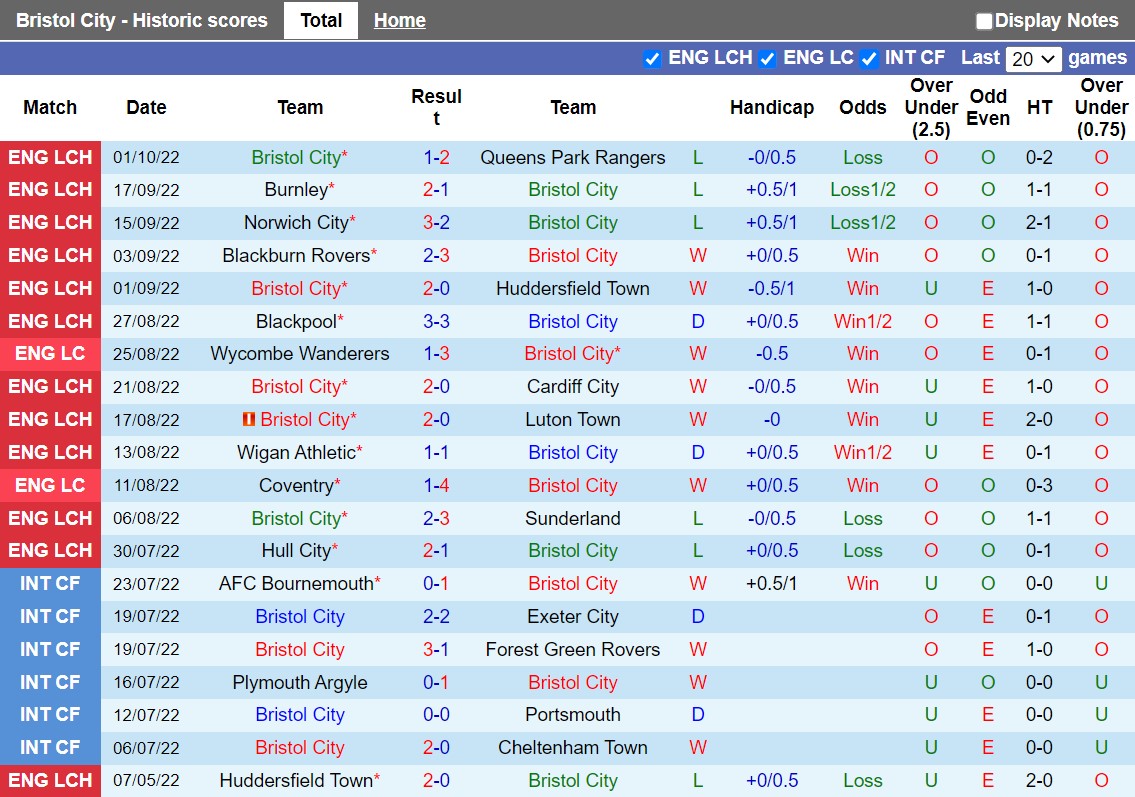The height and width of the screenshot is (797, 1135).
Task: Enable the Display Notes checkbox
Action: coord(984,20)
